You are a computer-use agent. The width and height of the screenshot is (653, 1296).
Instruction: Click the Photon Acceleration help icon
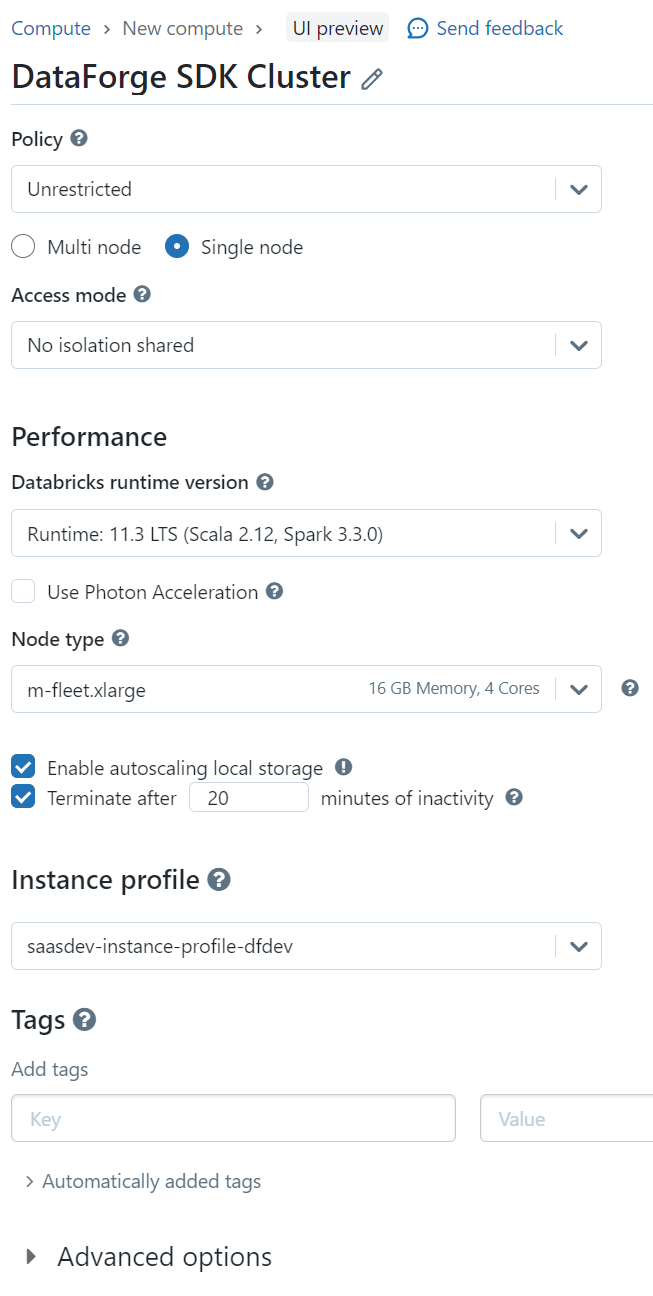pos(273,591)
